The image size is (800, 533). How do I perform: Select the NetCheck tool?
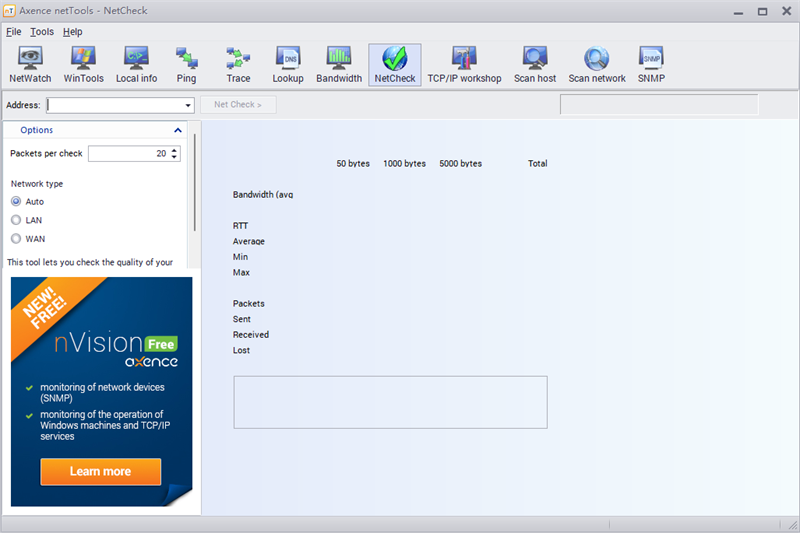click(x=395, y=65)
